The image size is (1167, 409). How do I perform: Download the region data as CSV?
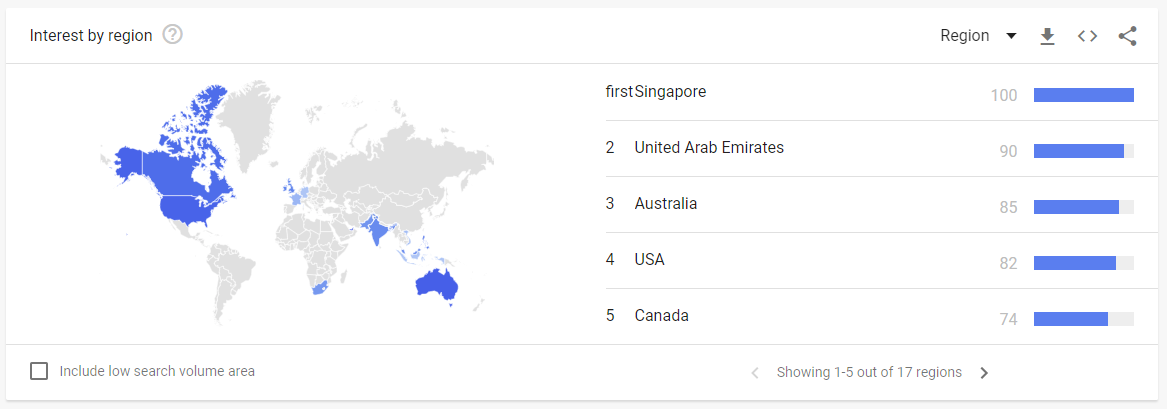[x=1048, y=36]
